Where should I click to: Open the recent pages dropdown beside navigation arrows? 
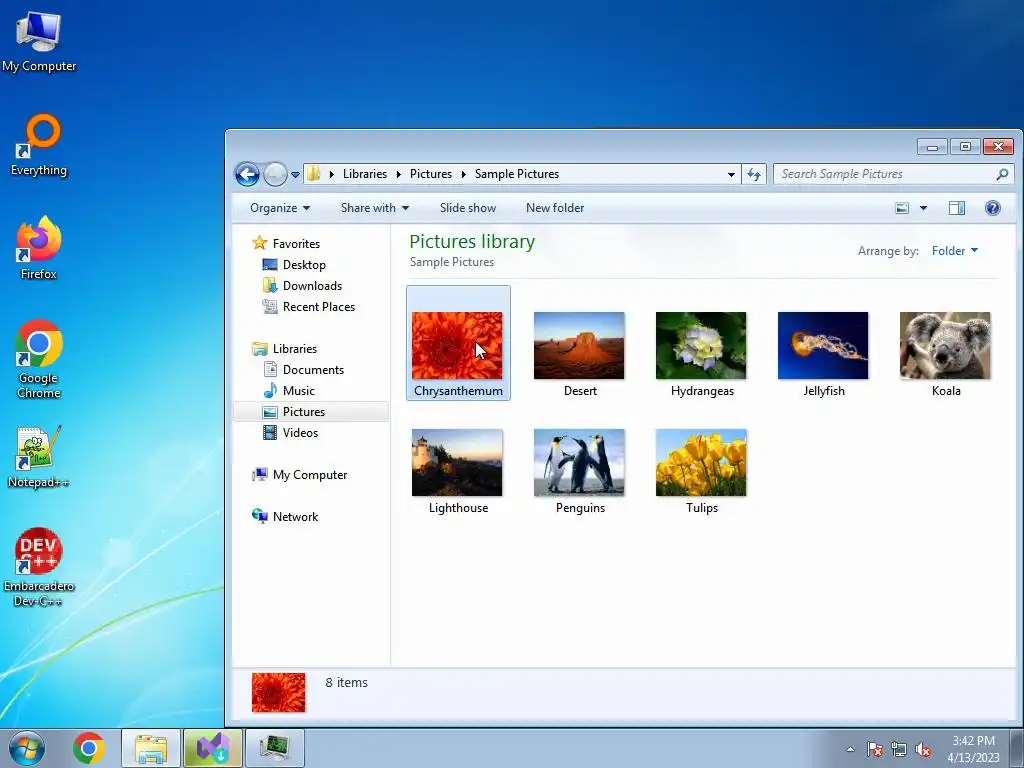(x=295, y=175)
